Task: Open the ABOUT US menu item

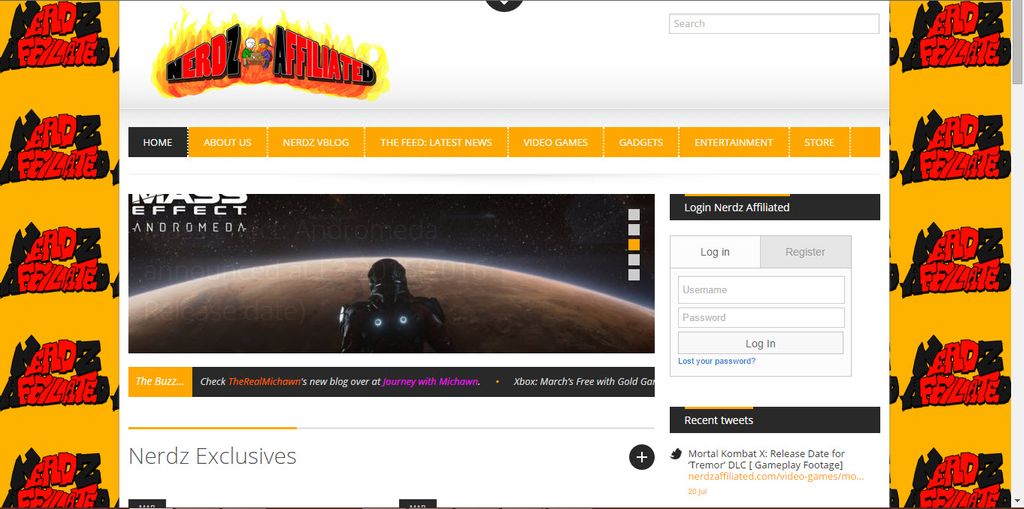Action: click(x=227, y=142)
